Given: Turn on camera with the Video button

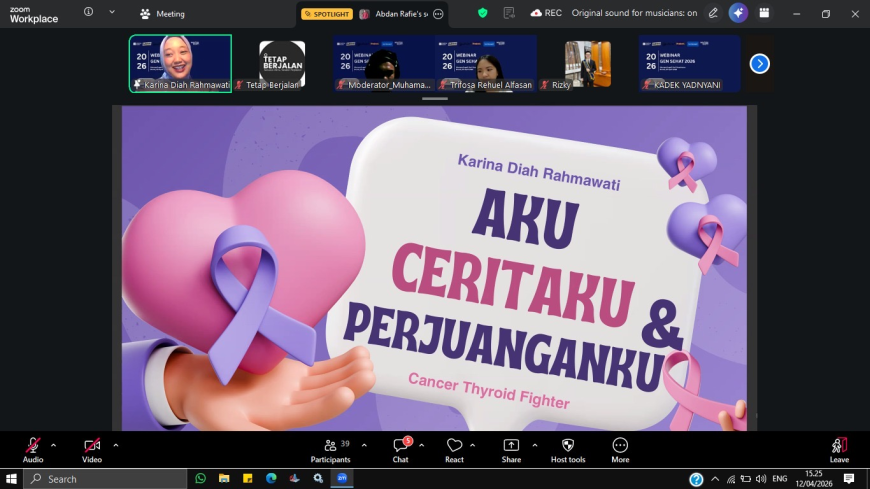Looking at the screenshot, I should click(92, 450).
